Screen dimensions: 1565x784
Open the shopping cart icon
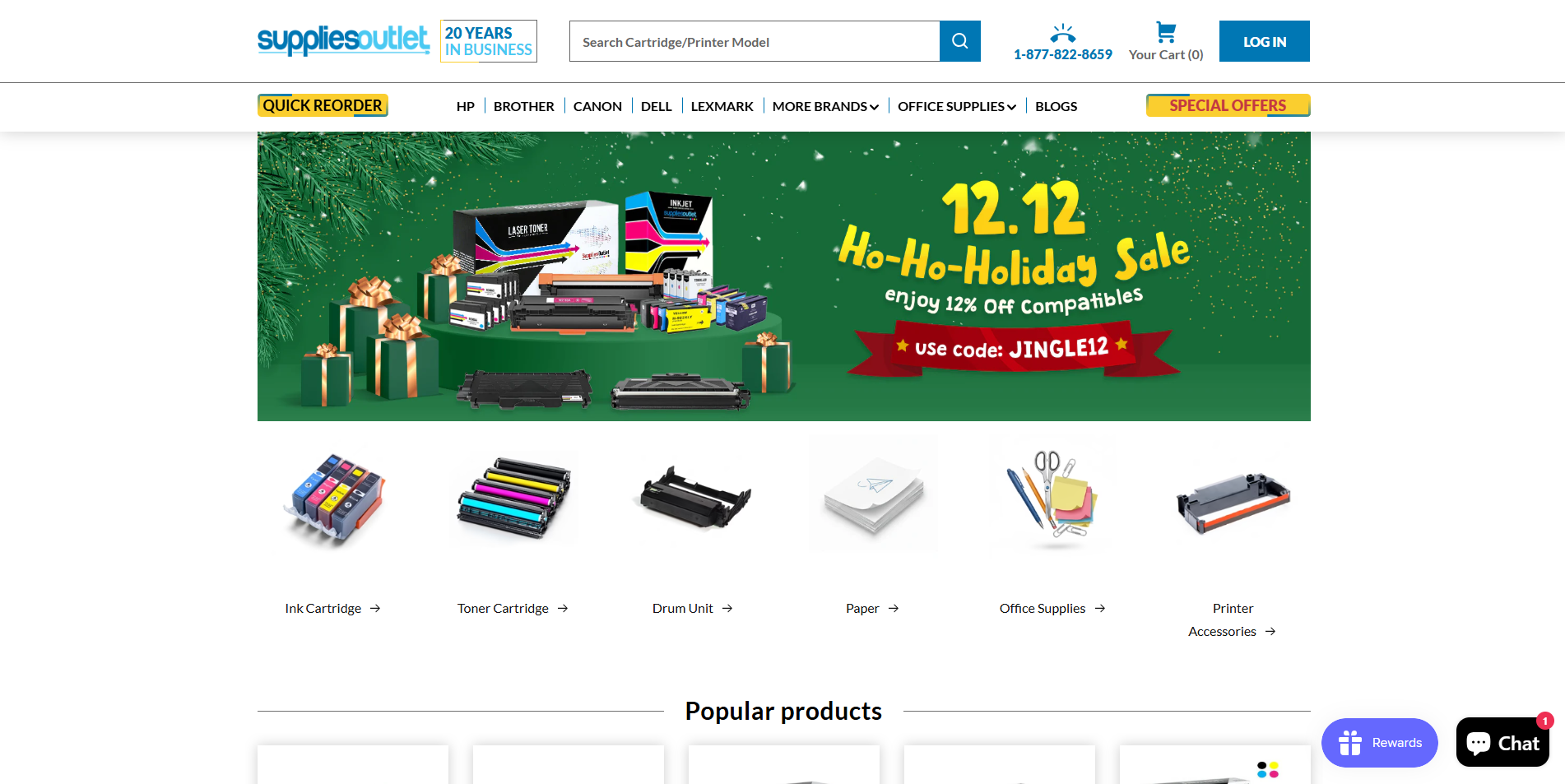coord(1165,32)
